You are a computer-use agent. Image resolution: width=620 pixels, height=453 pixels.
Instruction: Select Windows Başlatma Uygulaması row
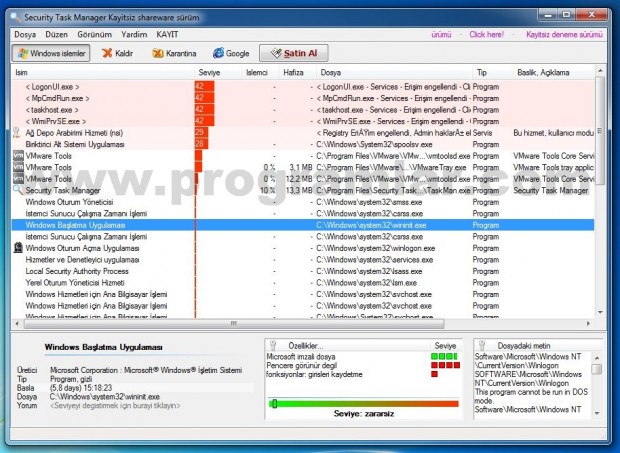pyautogui.click(x=303, y=225)
